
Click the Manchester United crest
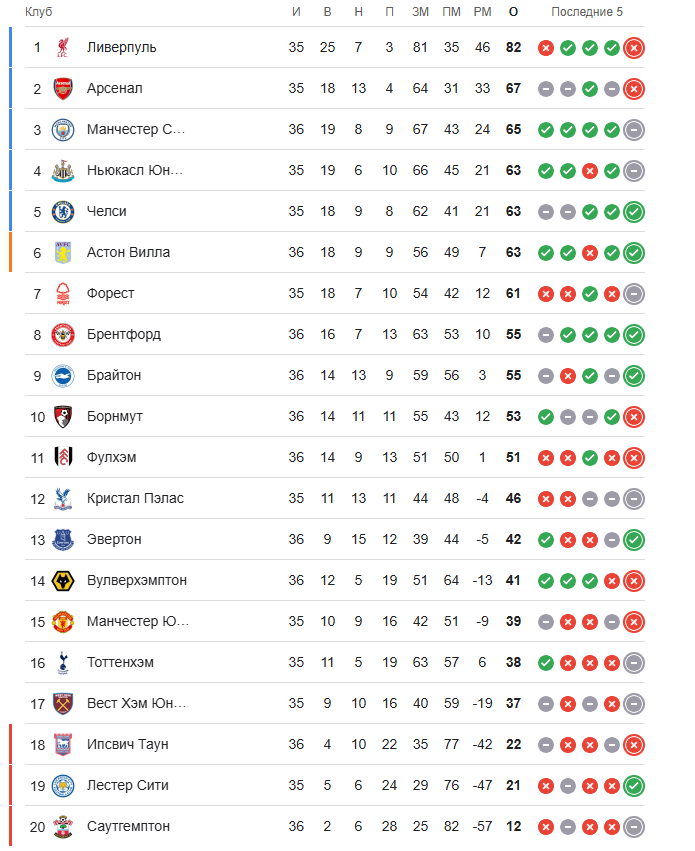63,621
